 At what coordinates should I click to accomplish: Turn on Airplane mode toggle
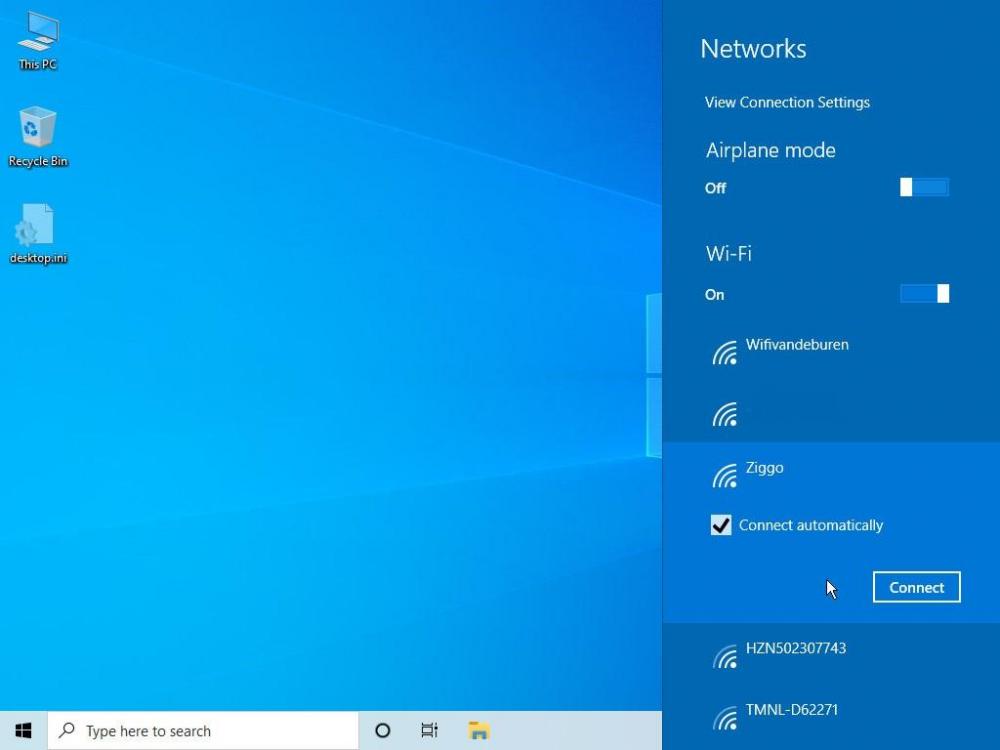(x=924, y=187)
